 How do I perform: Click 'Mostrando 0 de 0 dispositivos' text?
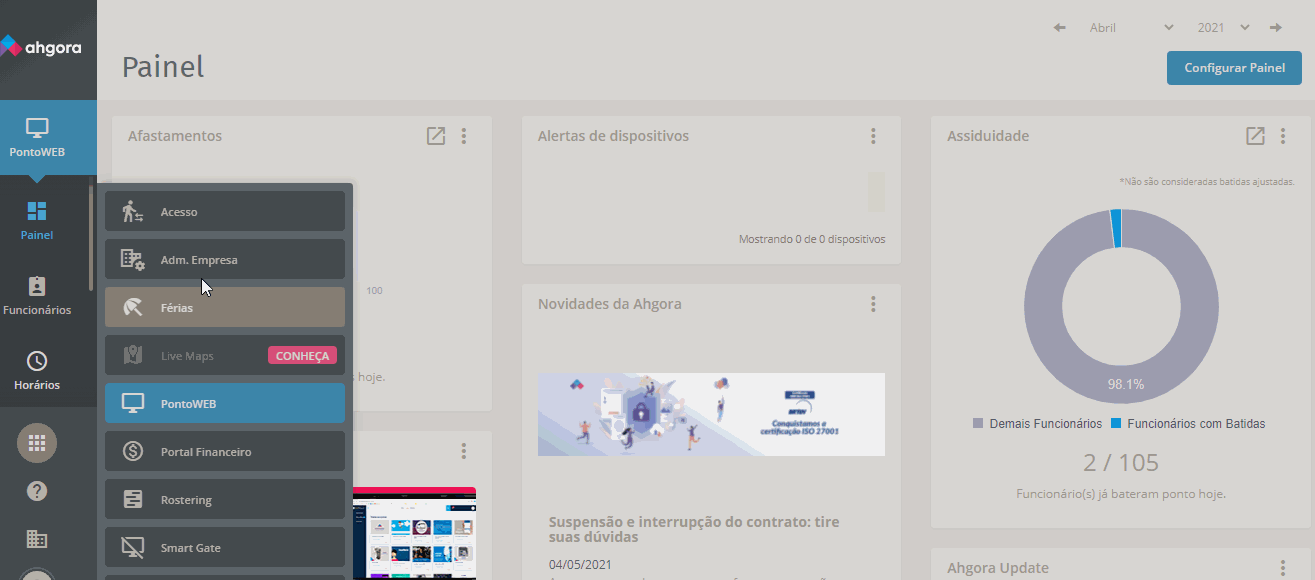pyautogui.click(x=812, y=240)
